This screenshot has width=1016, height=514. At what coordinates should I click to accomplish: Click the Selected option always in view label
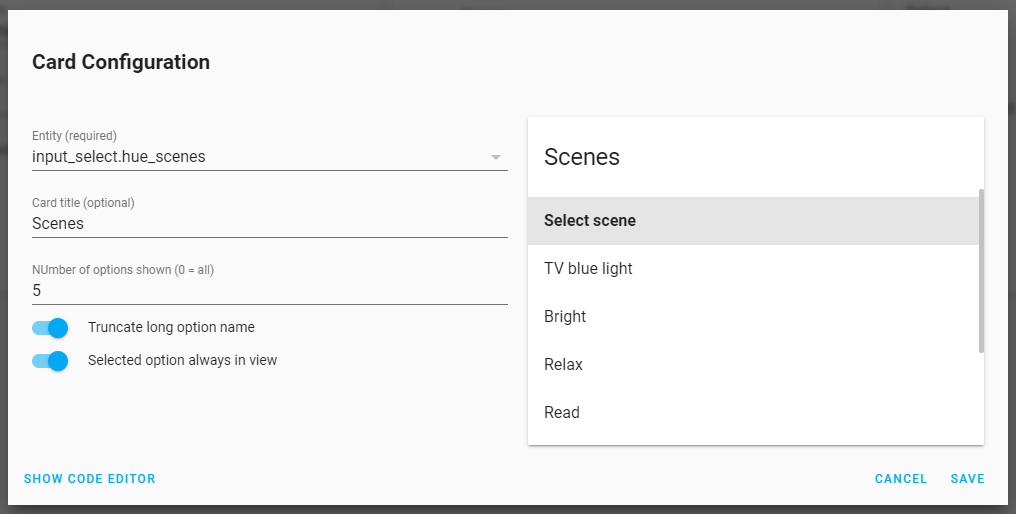[182, 360]
